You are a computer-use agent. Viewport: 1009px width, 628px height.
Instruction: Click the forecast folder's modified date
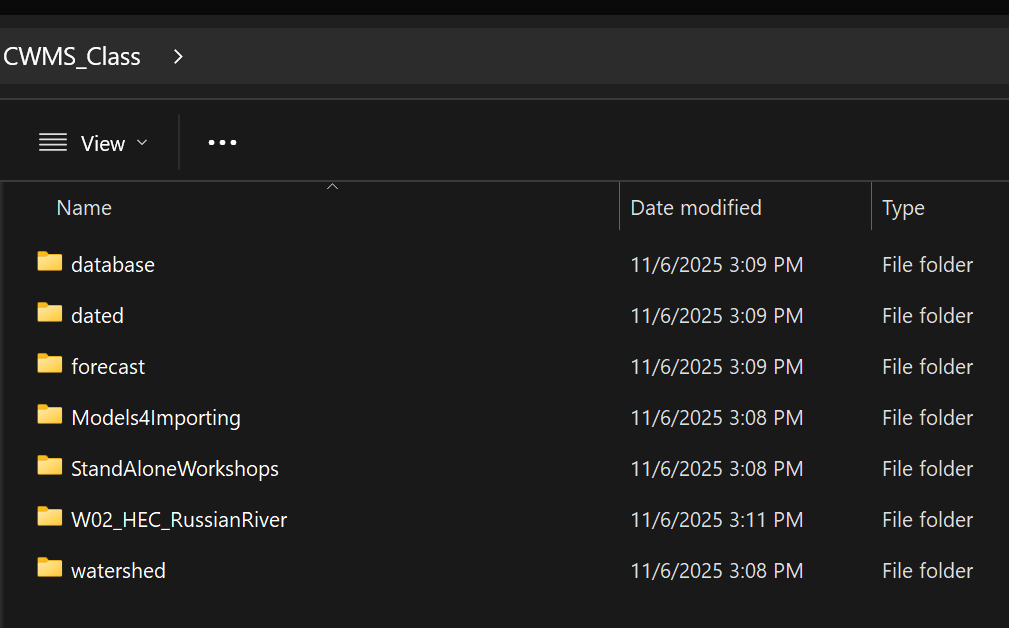point(716,367)
